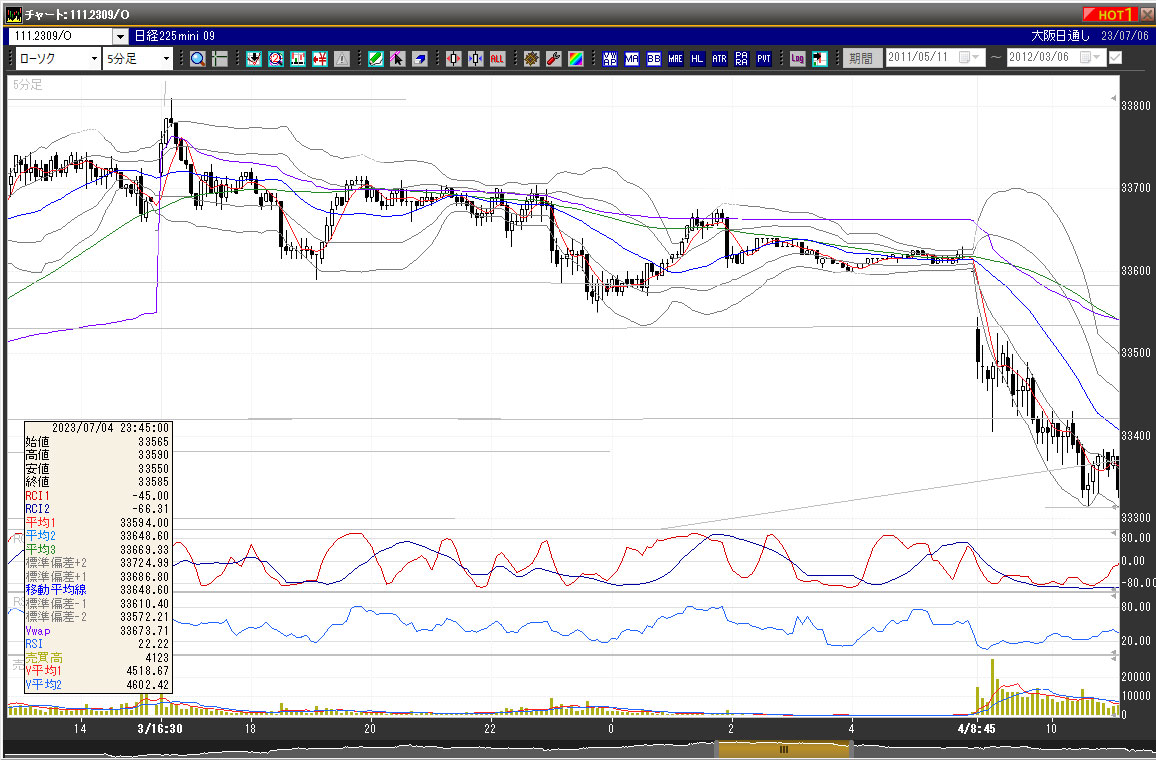Toggle the VWAP indicator button
Screen dimensions: 1156x760
pyautogui.click(x=610, y=59)
